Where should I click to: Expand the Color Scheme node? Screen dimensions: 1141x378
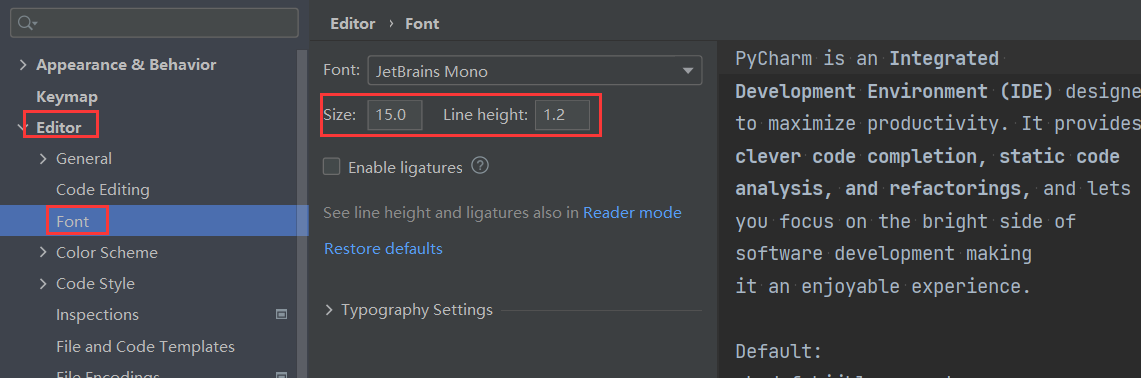(x=42, y=253)
